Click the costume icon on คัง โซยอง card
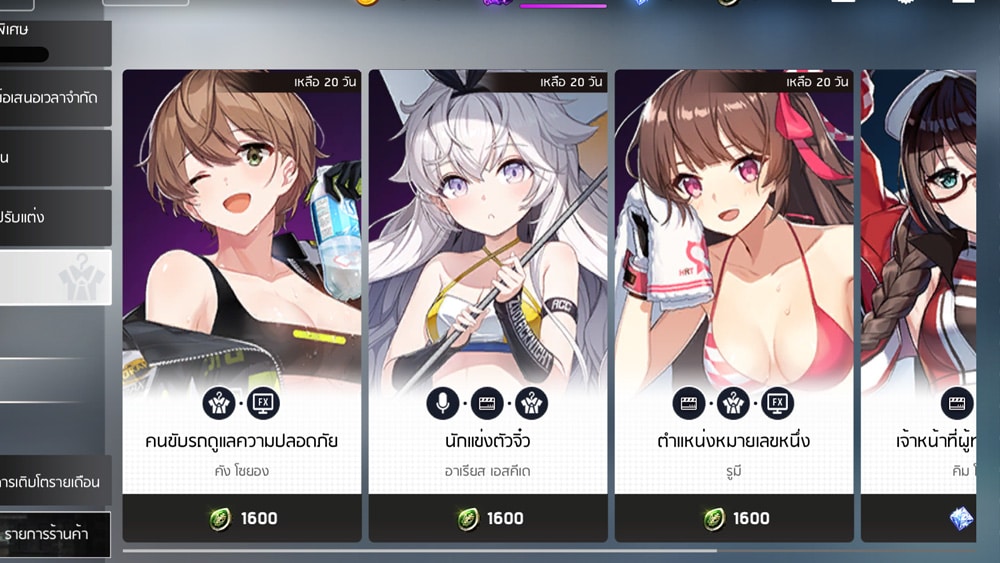Viewport: 1000px width, 563px height. (219, 403)
